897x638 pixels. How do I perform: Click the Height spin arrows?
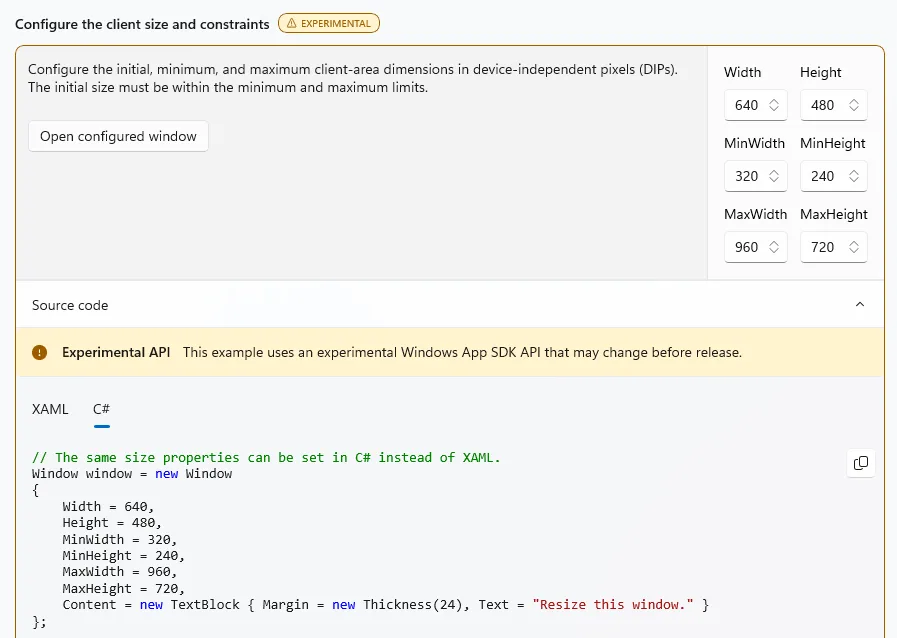(x=854, y=105)
